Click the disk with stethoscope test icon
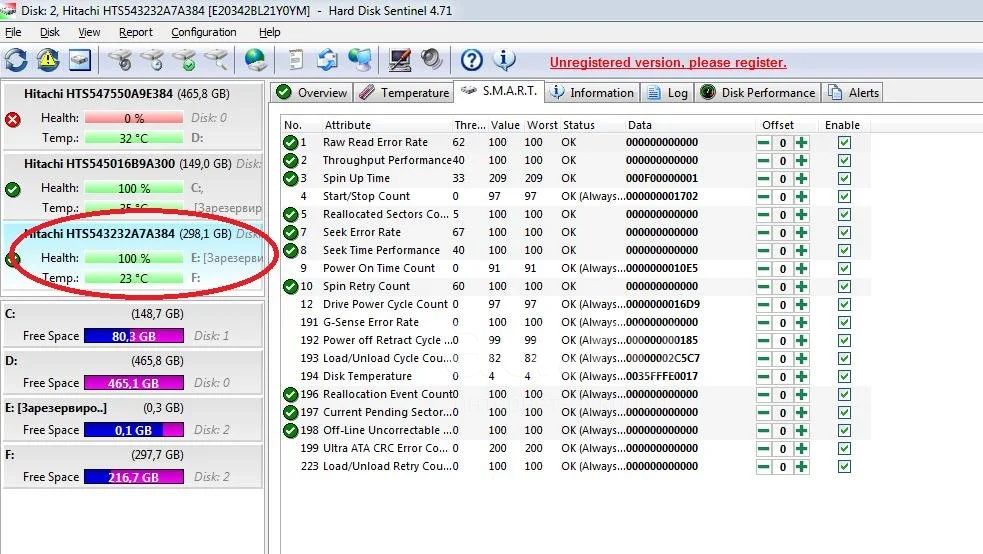Screen dimensions: 983x554 click(x=121, y=60)
